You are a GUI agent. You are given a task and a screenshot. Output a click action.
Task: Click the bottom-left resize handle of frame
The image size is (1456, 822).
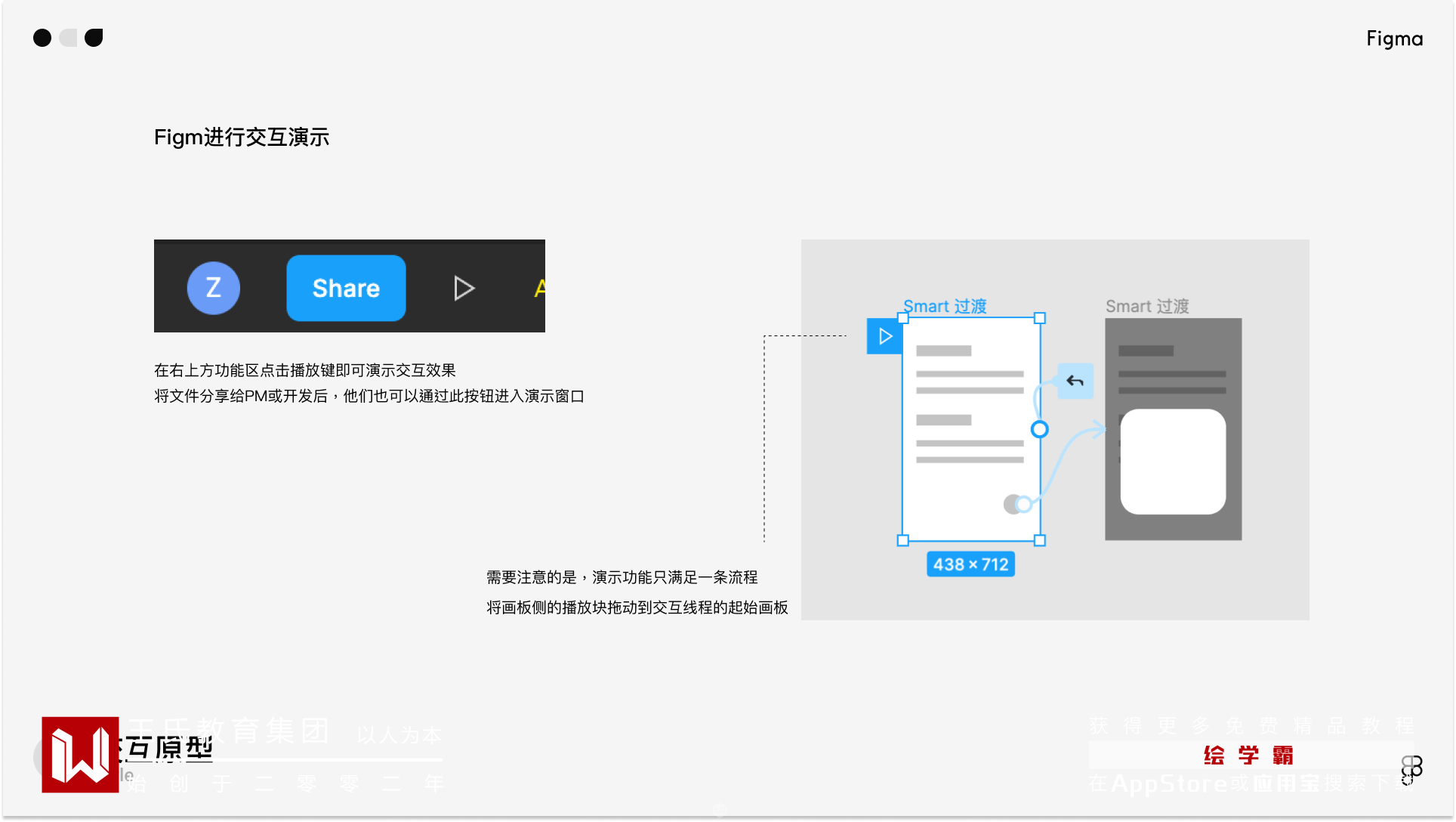point(902,540)
